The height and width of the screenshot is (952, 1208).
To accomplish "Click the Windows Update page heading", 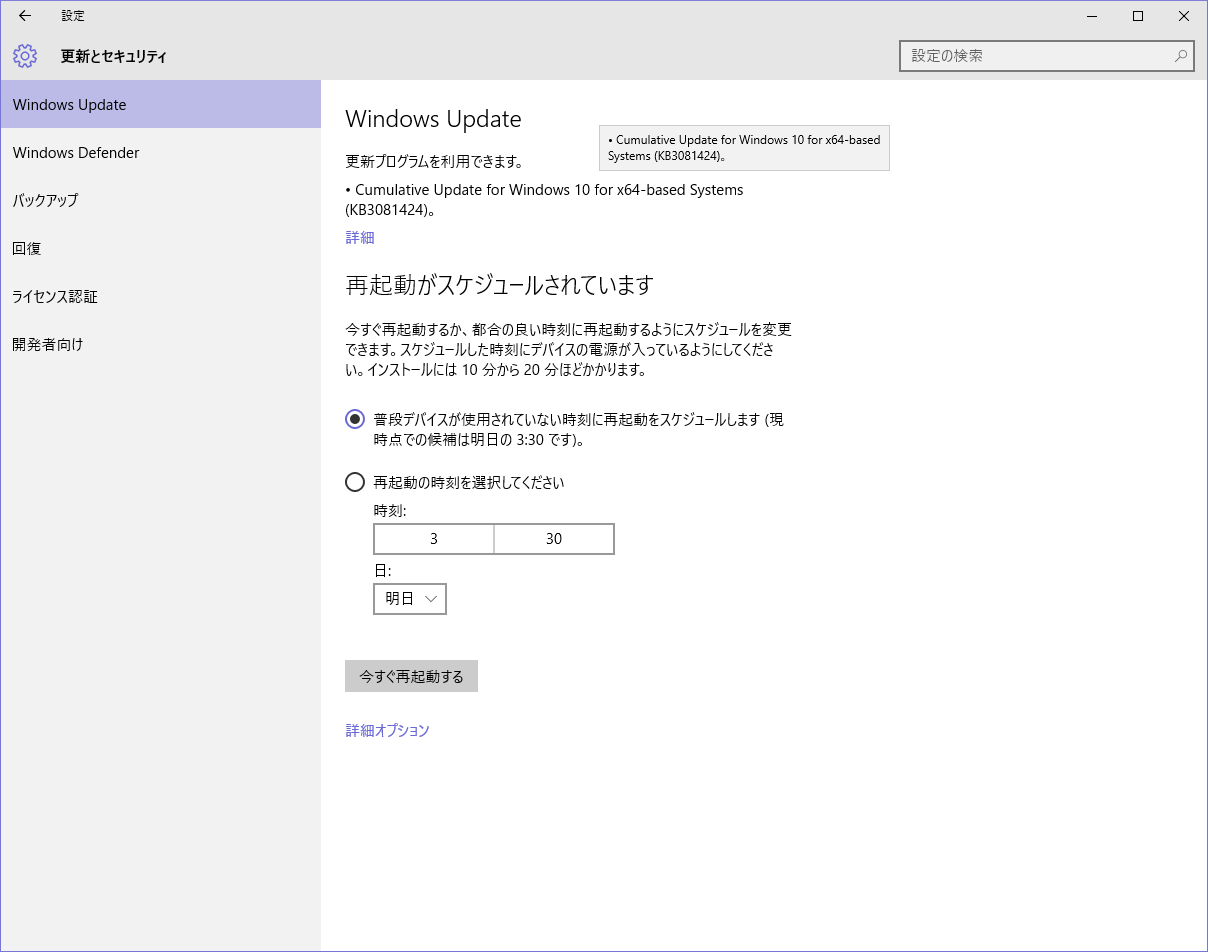I will [434, 119].
